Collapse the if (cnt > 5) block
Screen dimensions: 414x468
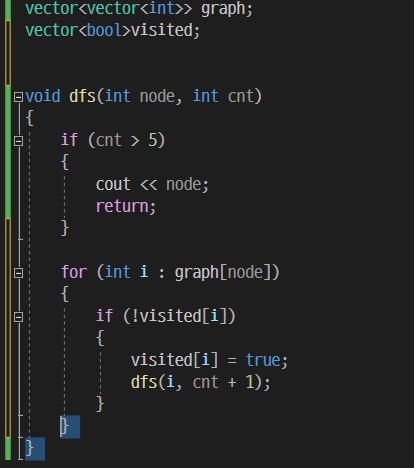coord(18,141)
